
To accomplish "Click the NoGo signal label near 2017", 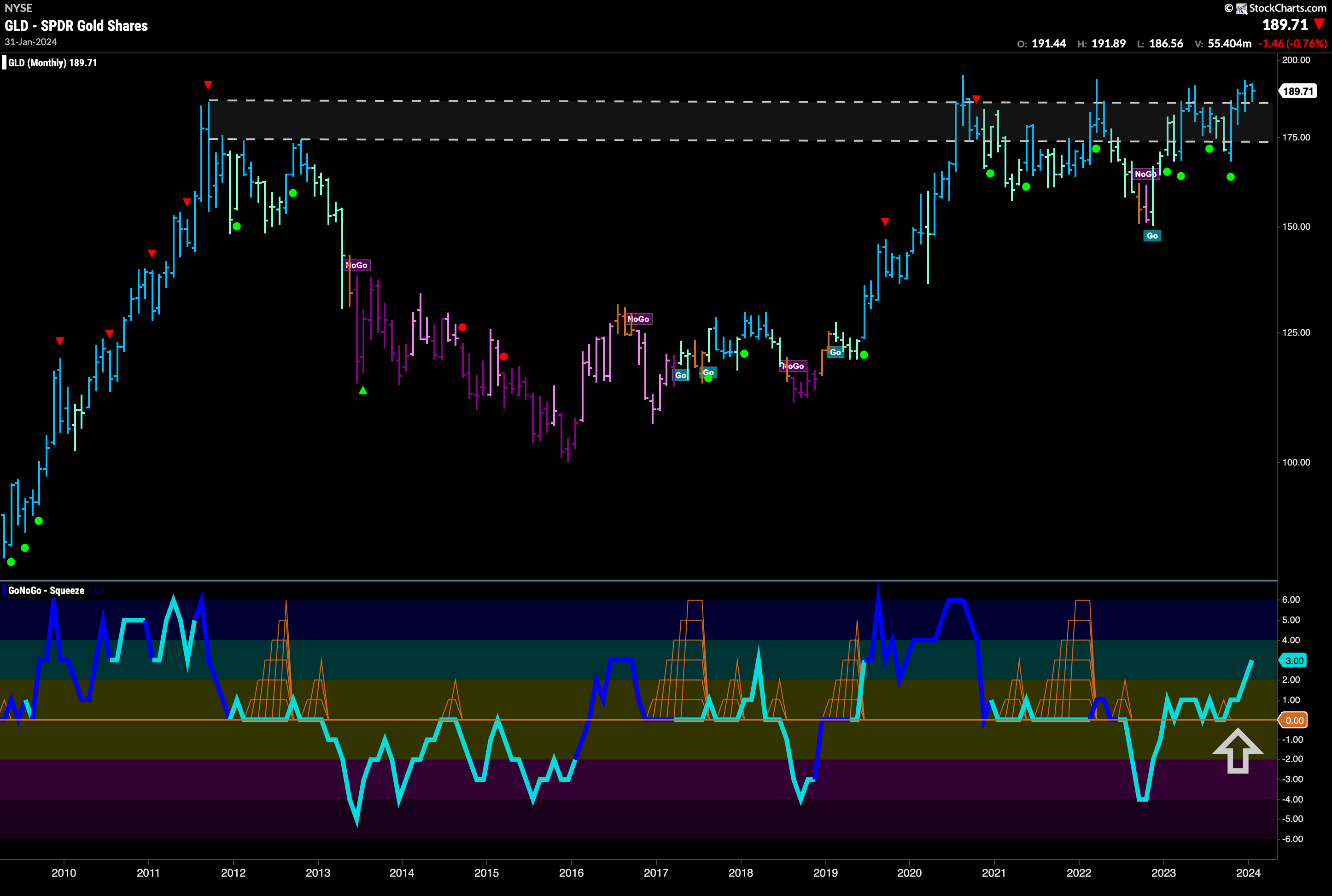I will pos(638,319).
